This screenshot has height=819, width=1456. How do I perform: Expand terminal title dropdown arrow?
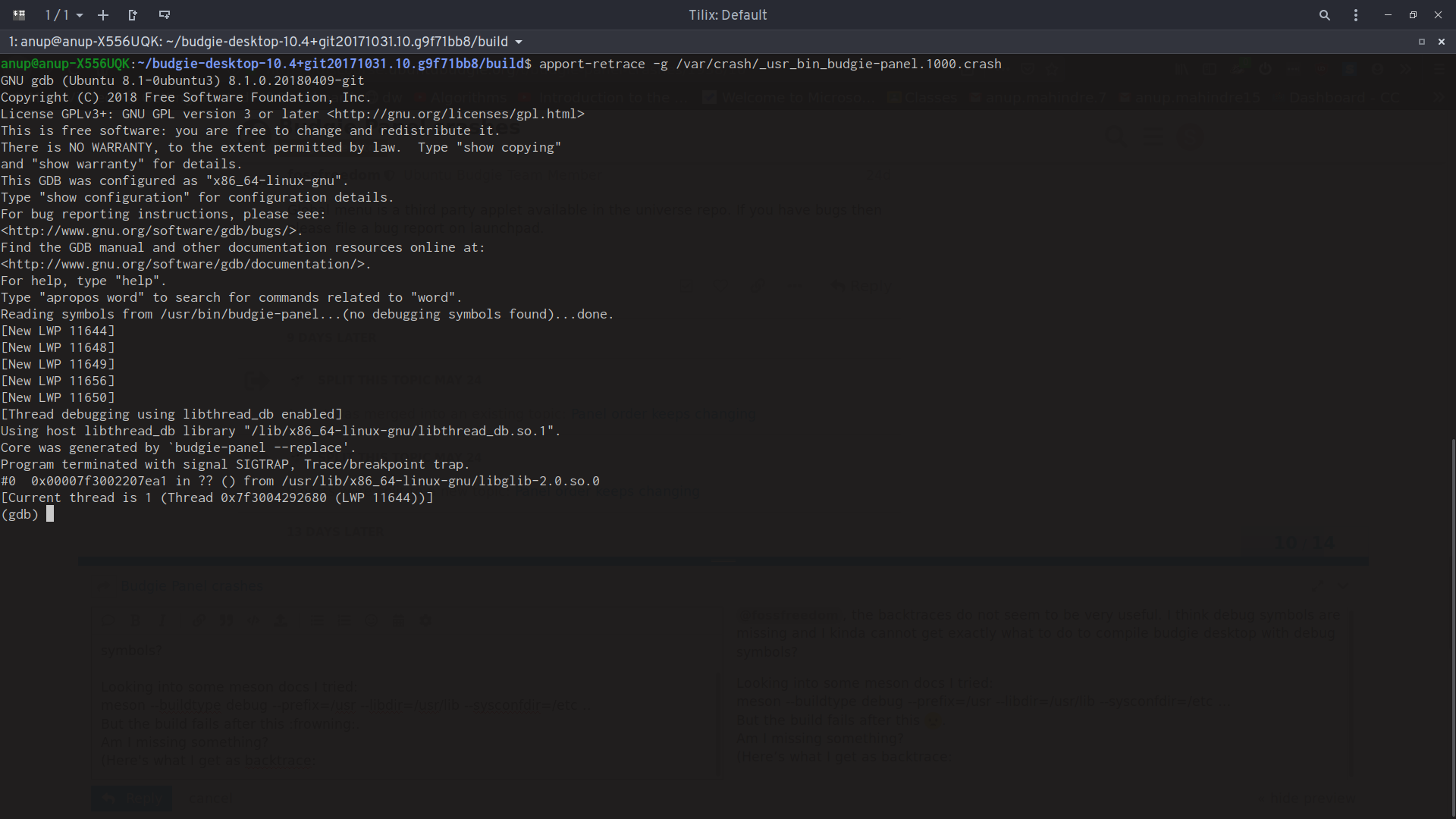(519, 42)
